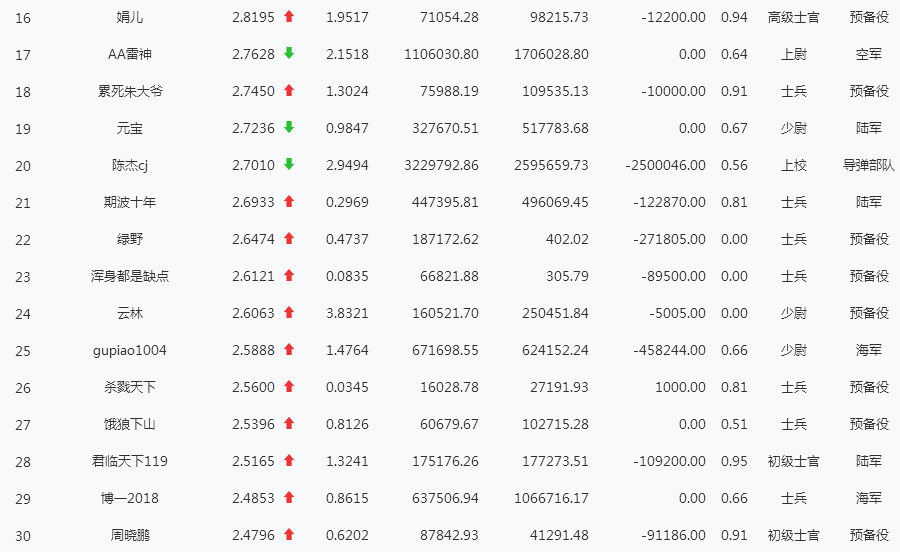900x552 pixels.
Task: Open user 陈杰cj
Action: pyautogui.click(x=130, y=165)
